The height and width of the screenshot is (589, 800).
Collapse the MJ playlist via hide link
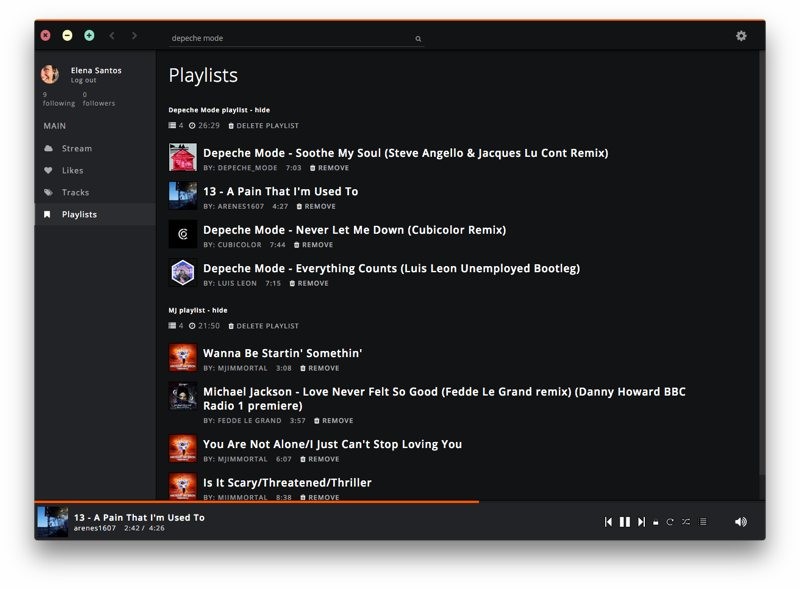click(x=219, y=310)
